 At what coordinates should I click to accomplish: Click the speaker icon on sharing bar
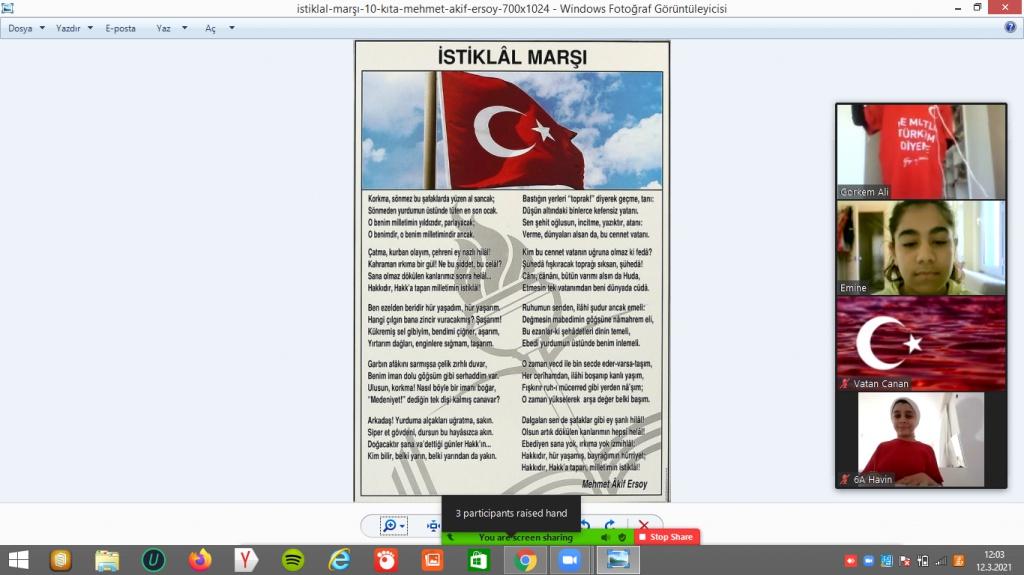pos(605,537)
